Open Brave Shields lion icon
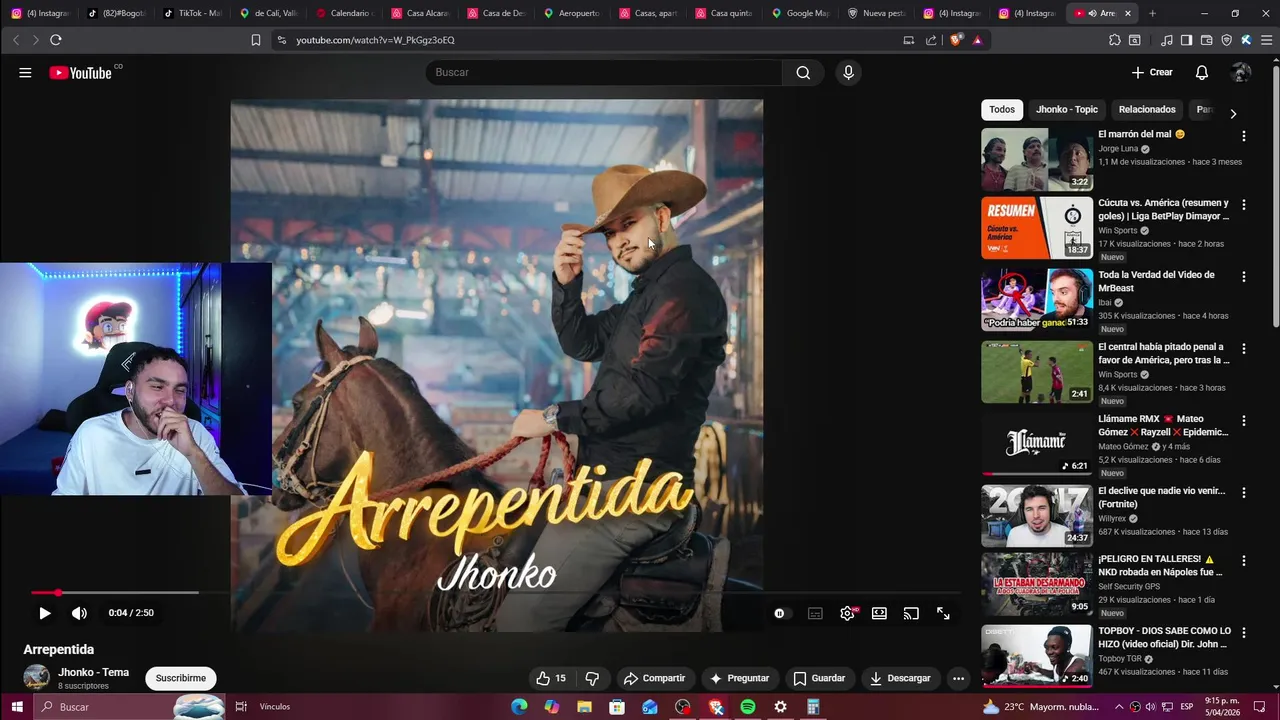 pos(955,40)
